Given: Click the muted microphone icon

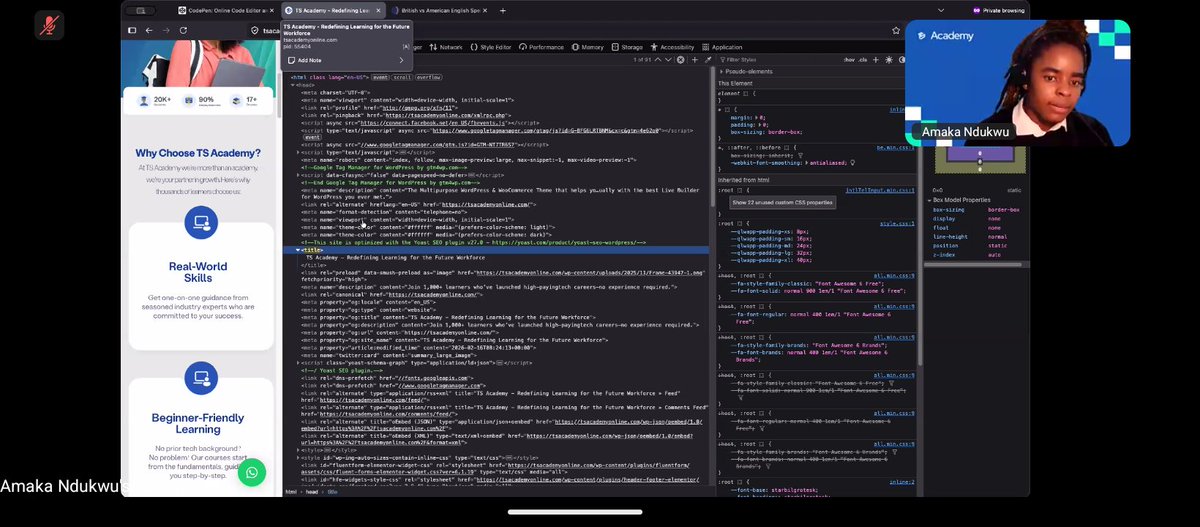Looking at the screenshot, I should (48, 25).
